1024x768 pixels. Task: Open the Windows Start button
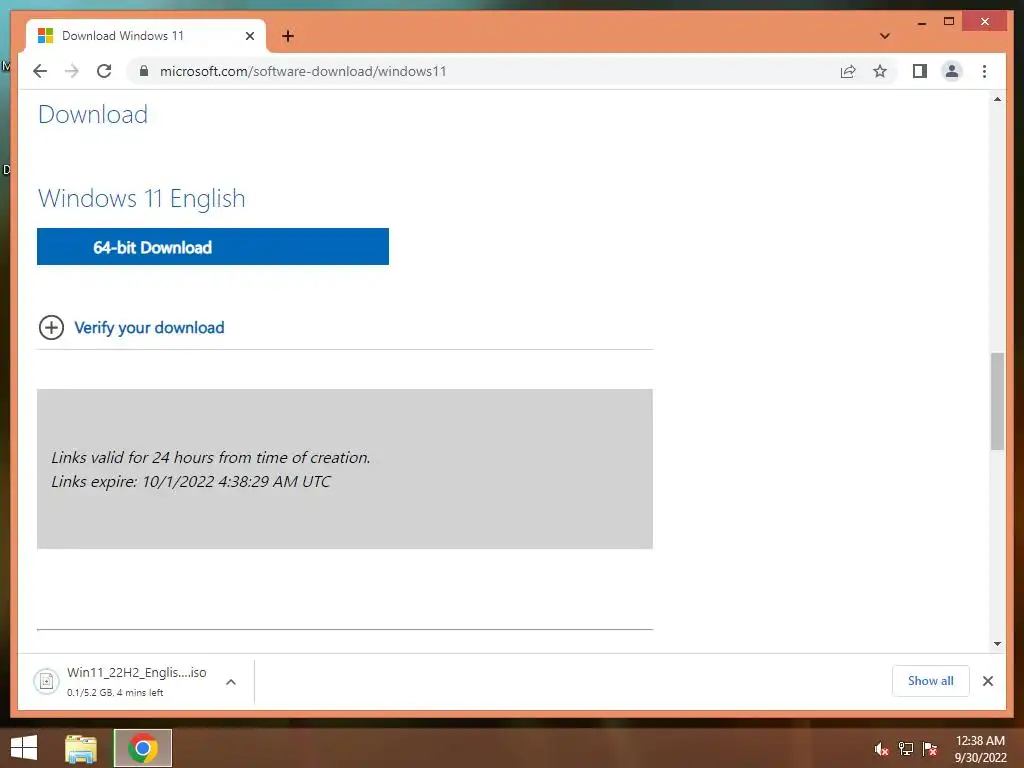coord(24,748)
